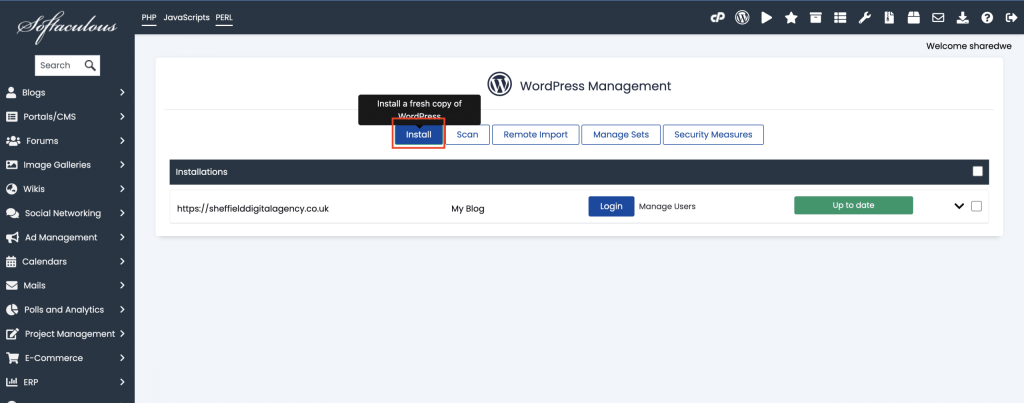Open email settings envelope icon
Viewport: 1024px width, 403px height.
point(938,18)
